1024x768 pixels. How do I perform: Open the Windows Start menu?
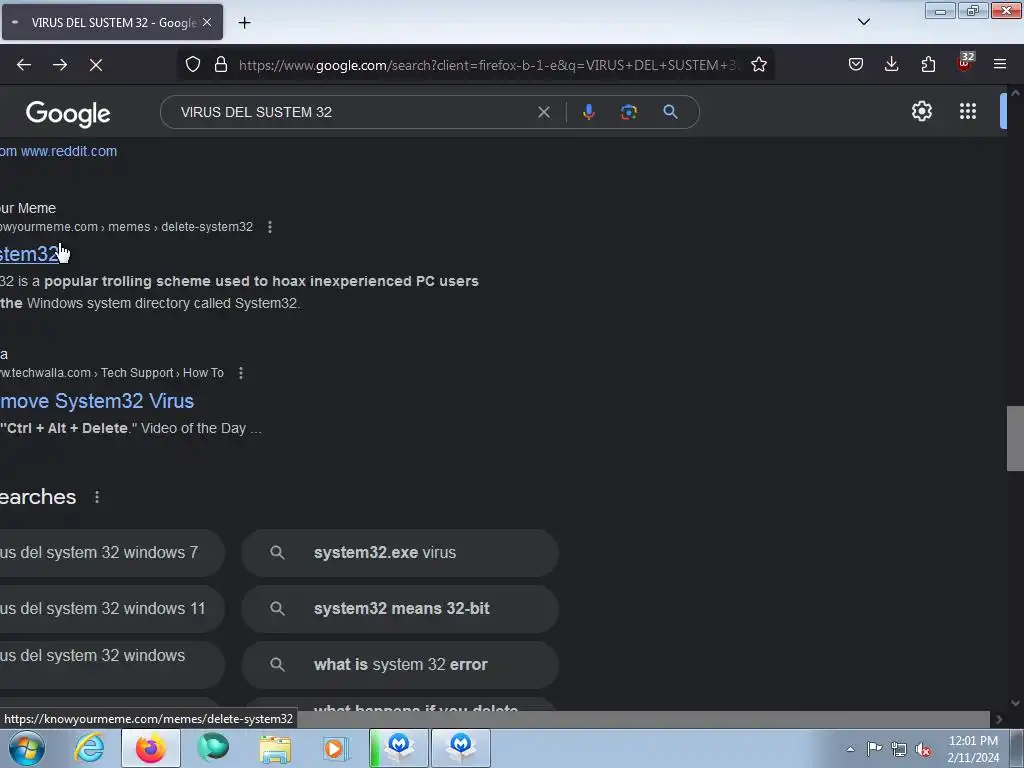(26, 748)
